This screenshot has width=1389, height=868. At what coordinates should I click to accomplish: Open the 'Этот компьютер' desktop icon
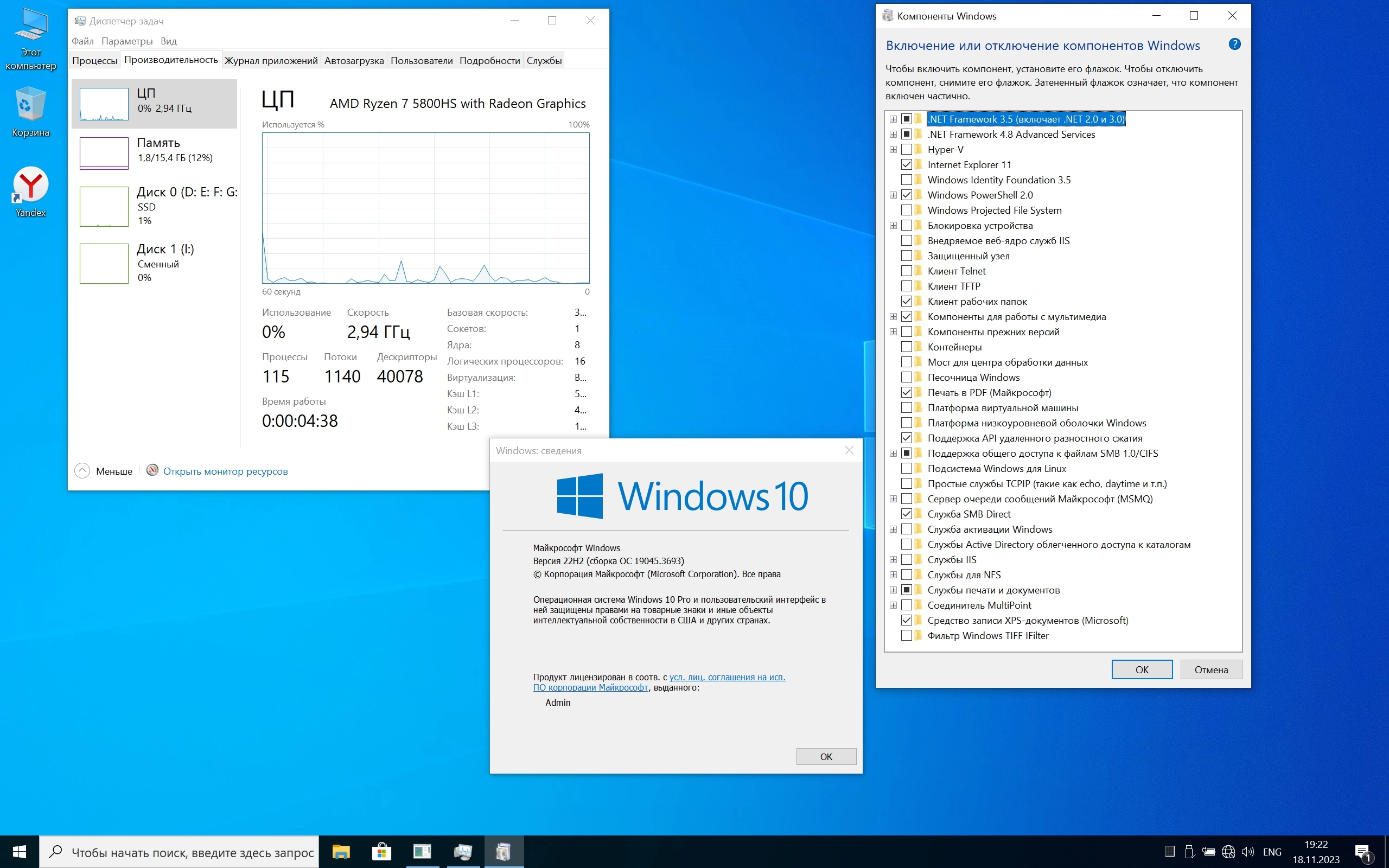tap(30, 26)
